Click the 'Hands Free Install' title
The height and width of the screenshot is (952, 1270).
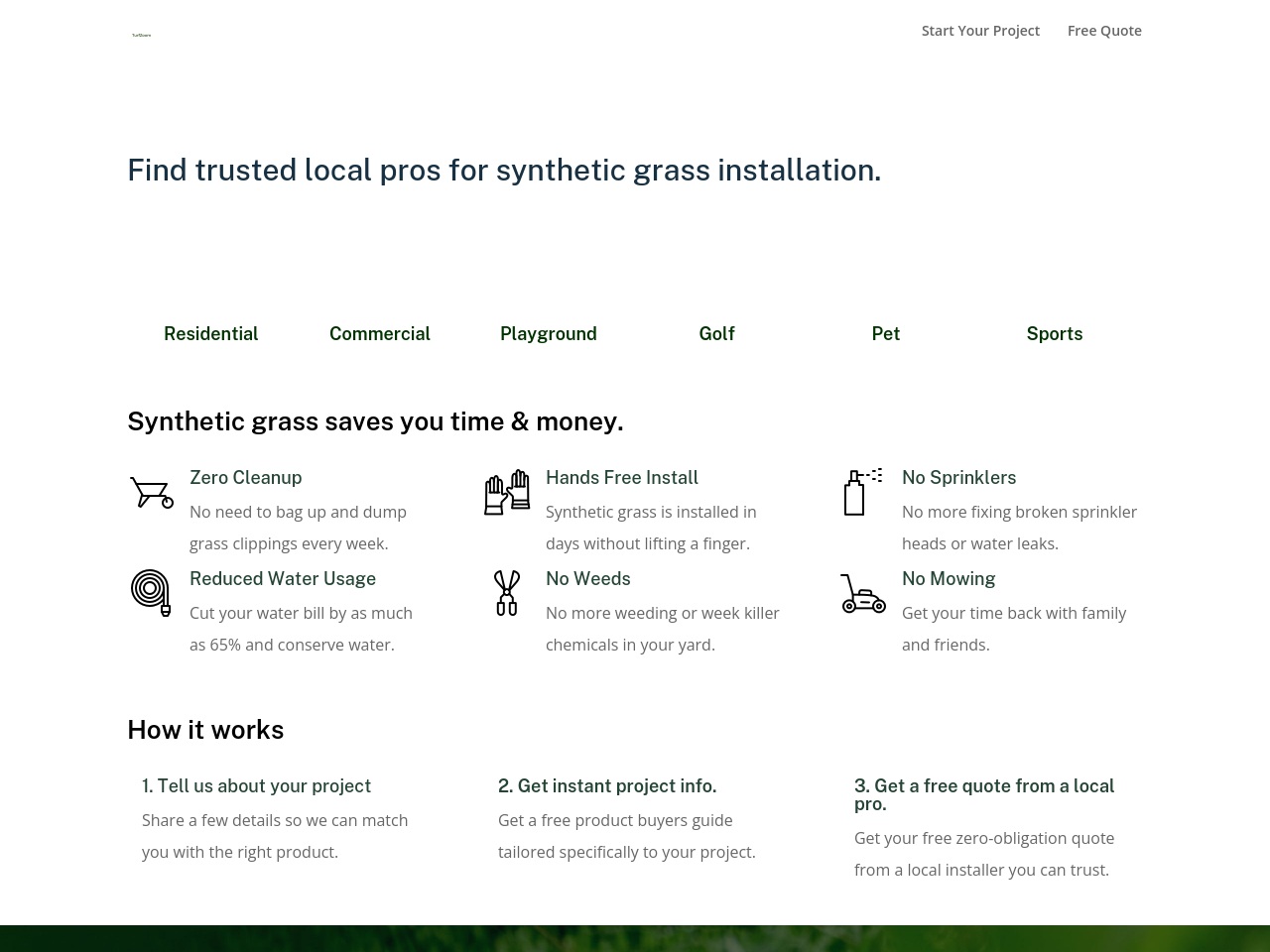622,478
